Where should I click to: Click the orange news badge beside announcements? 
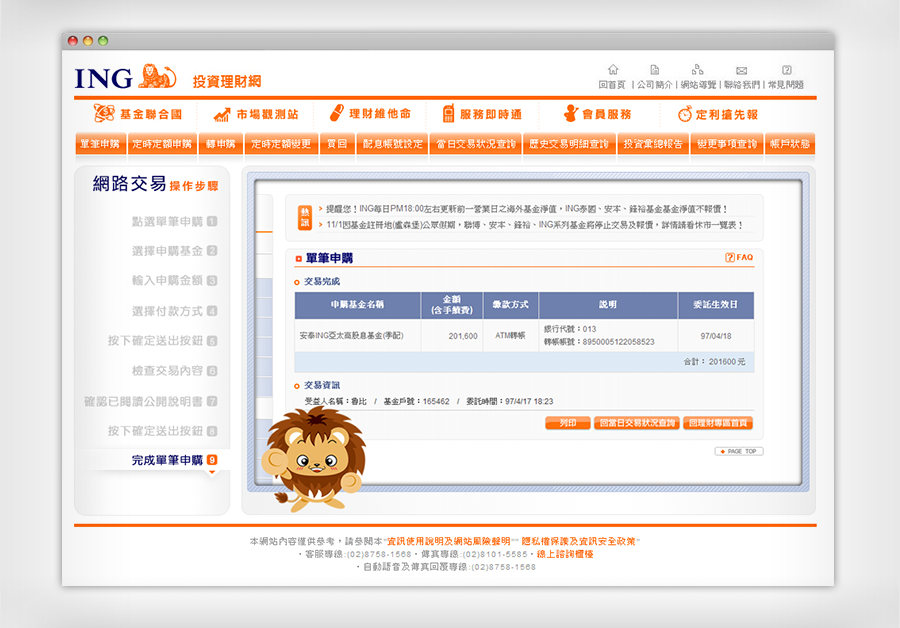[x=305, y=218]
